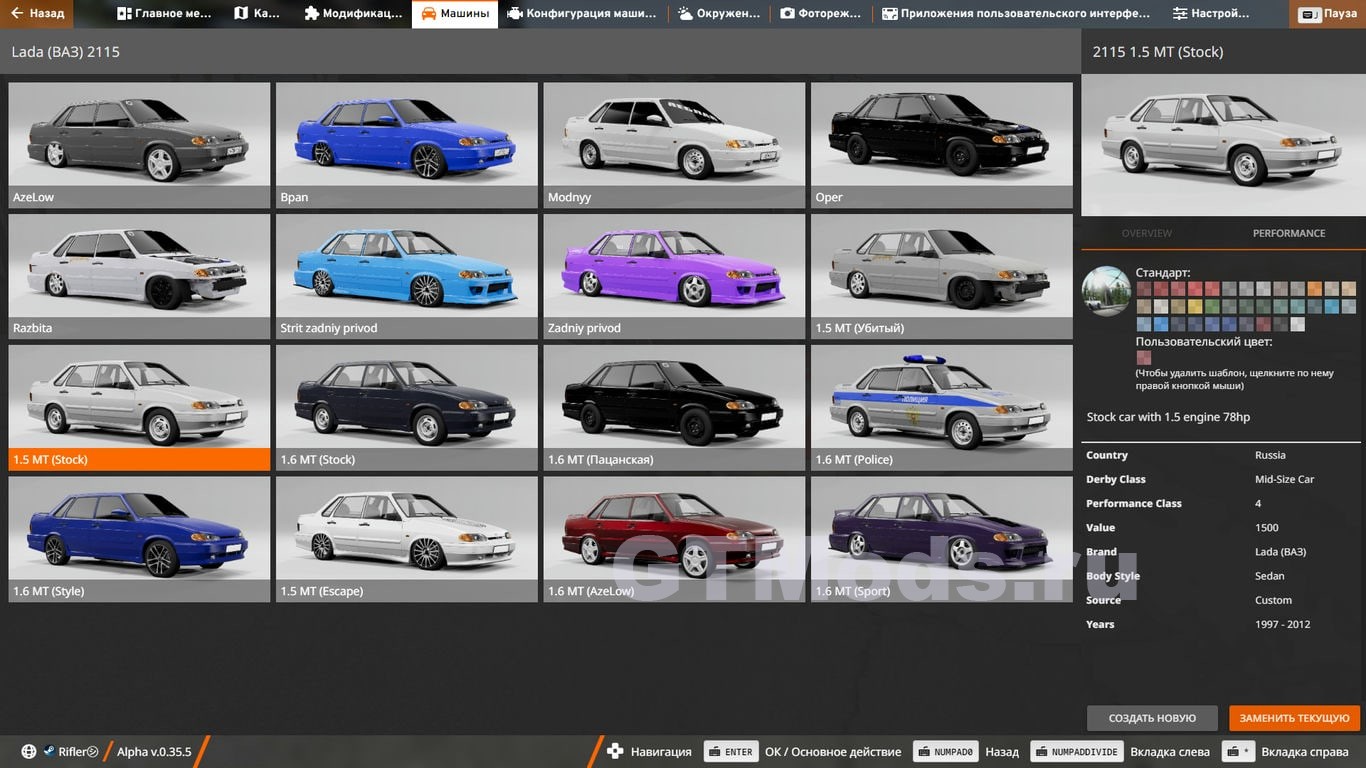Select the Strit zadniy privod configuration
1366x768 pixels.
tap(407, 276)
